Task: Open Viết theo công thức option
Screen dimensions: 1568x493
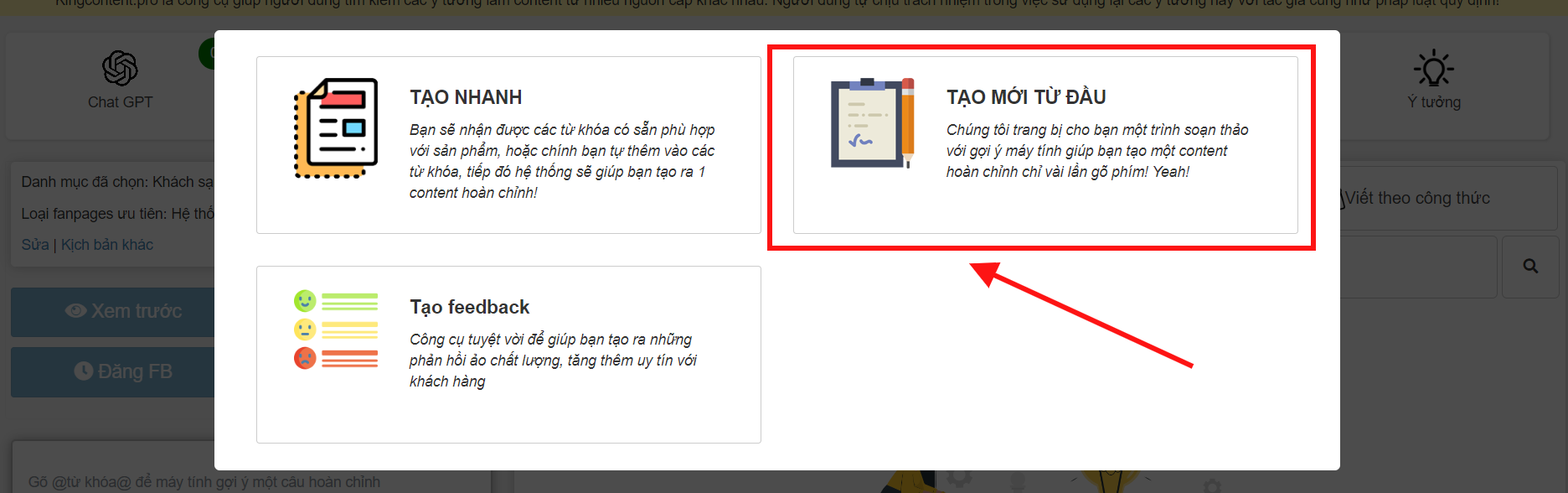Action: [1417, 199]
